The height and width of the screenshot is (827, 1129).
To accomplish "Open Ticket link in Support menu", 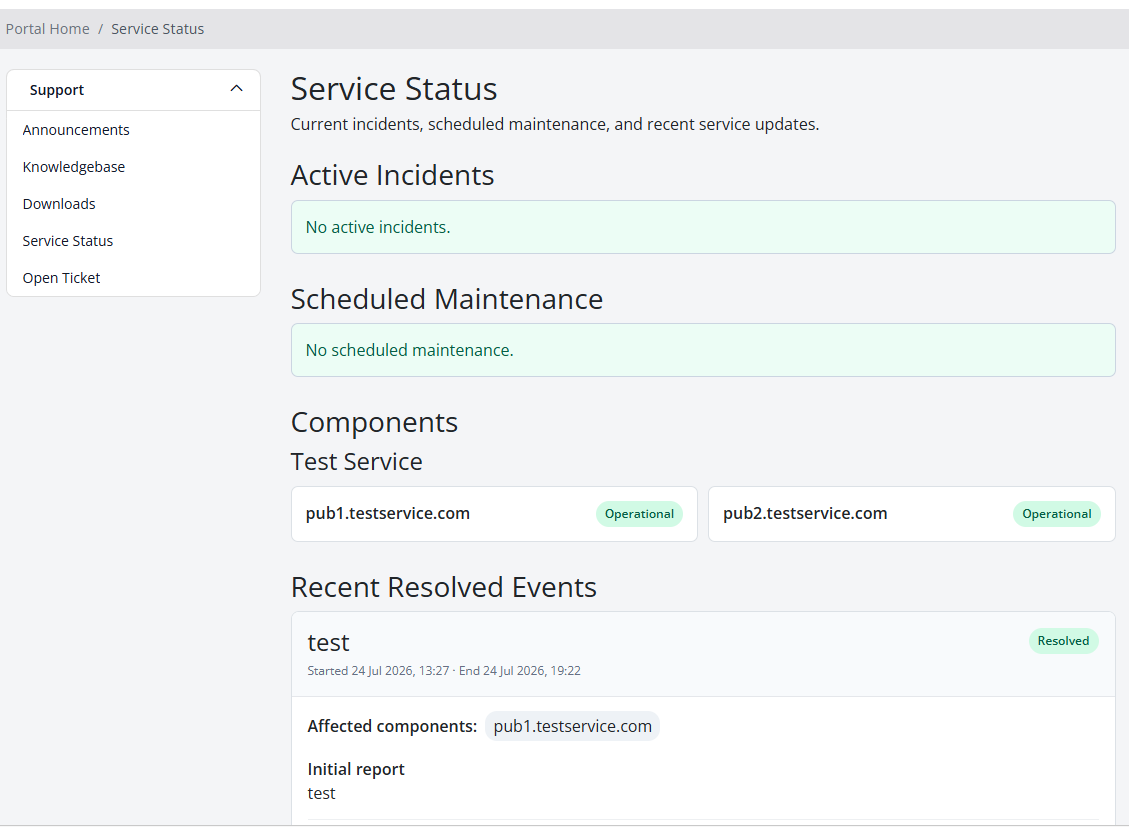I will coord(61,278).
